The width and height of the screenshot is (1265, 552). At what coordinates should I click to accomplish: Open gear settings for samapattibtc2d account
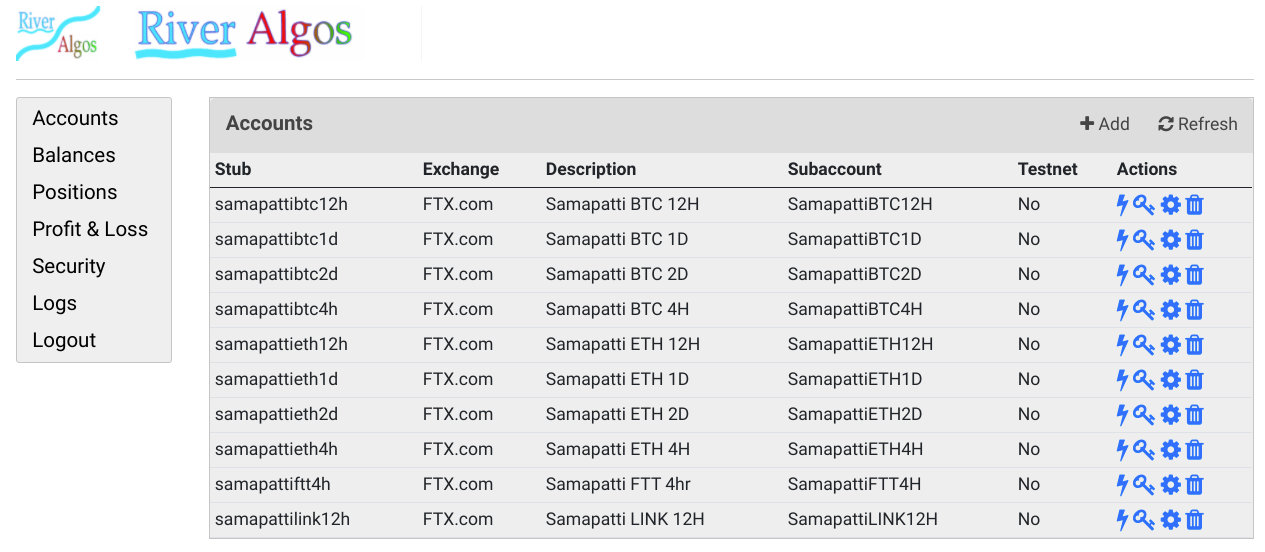(1170, 275)
